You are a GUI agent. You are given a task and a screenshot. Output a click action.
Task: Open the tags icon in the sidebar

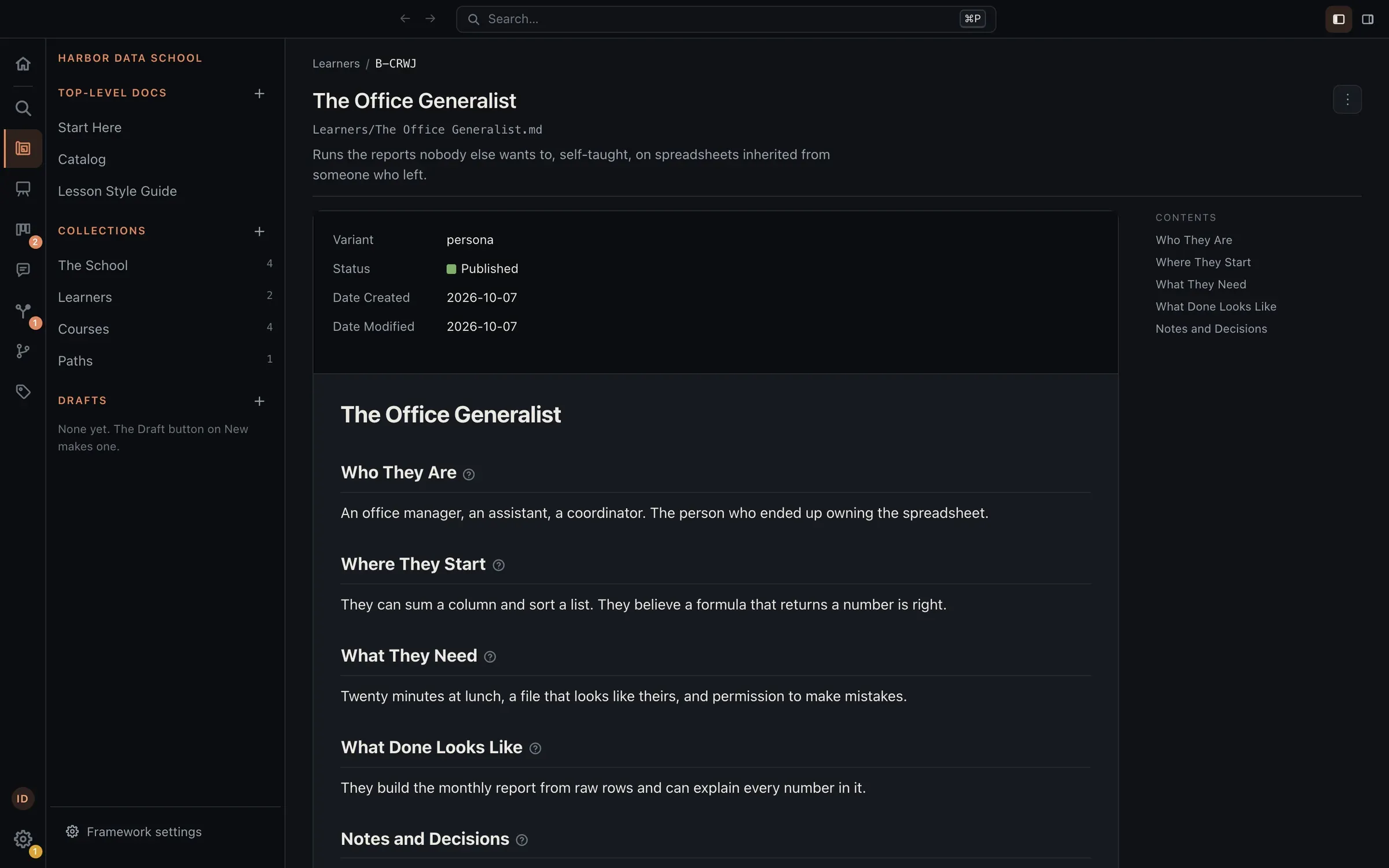coord(23,392)
